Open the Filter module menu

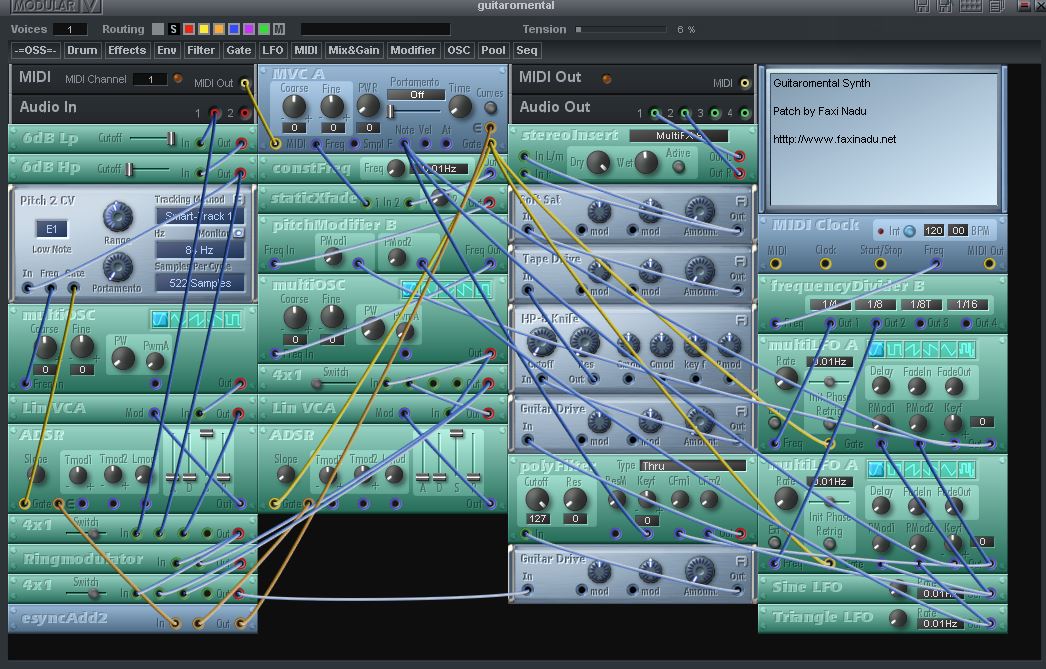pyautogui.click(x=201, y=50)
